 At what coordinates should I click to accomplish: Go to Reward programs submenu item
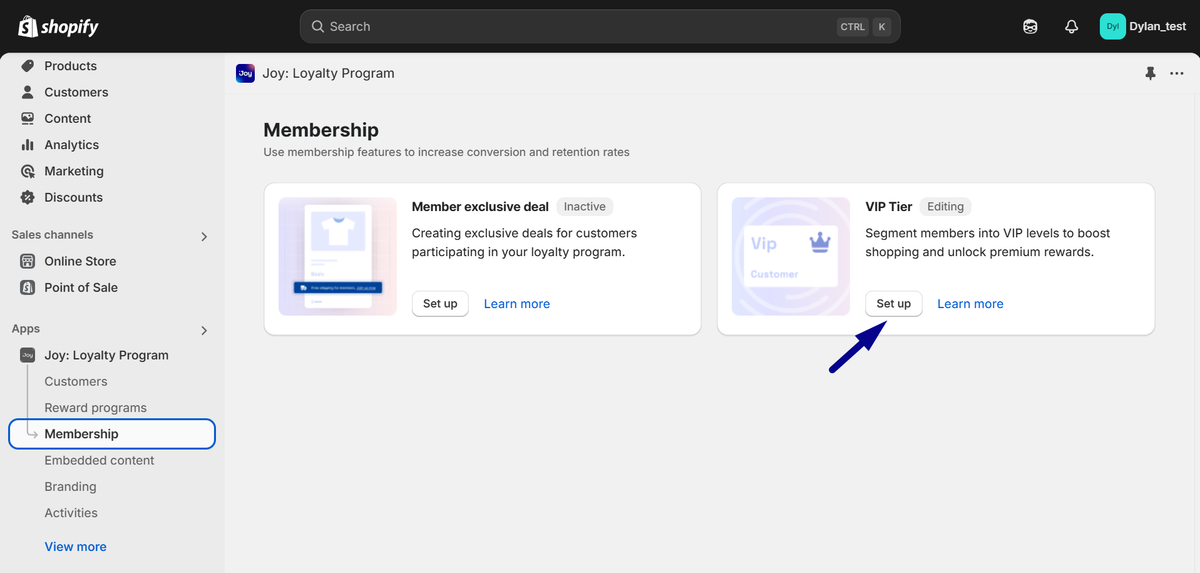[95, 408]
